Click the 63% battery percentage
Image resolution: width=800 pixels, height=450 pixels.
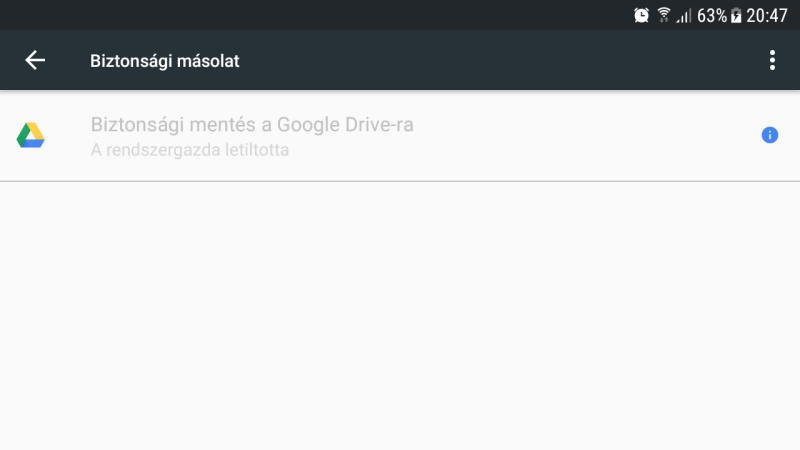point(712,15)
